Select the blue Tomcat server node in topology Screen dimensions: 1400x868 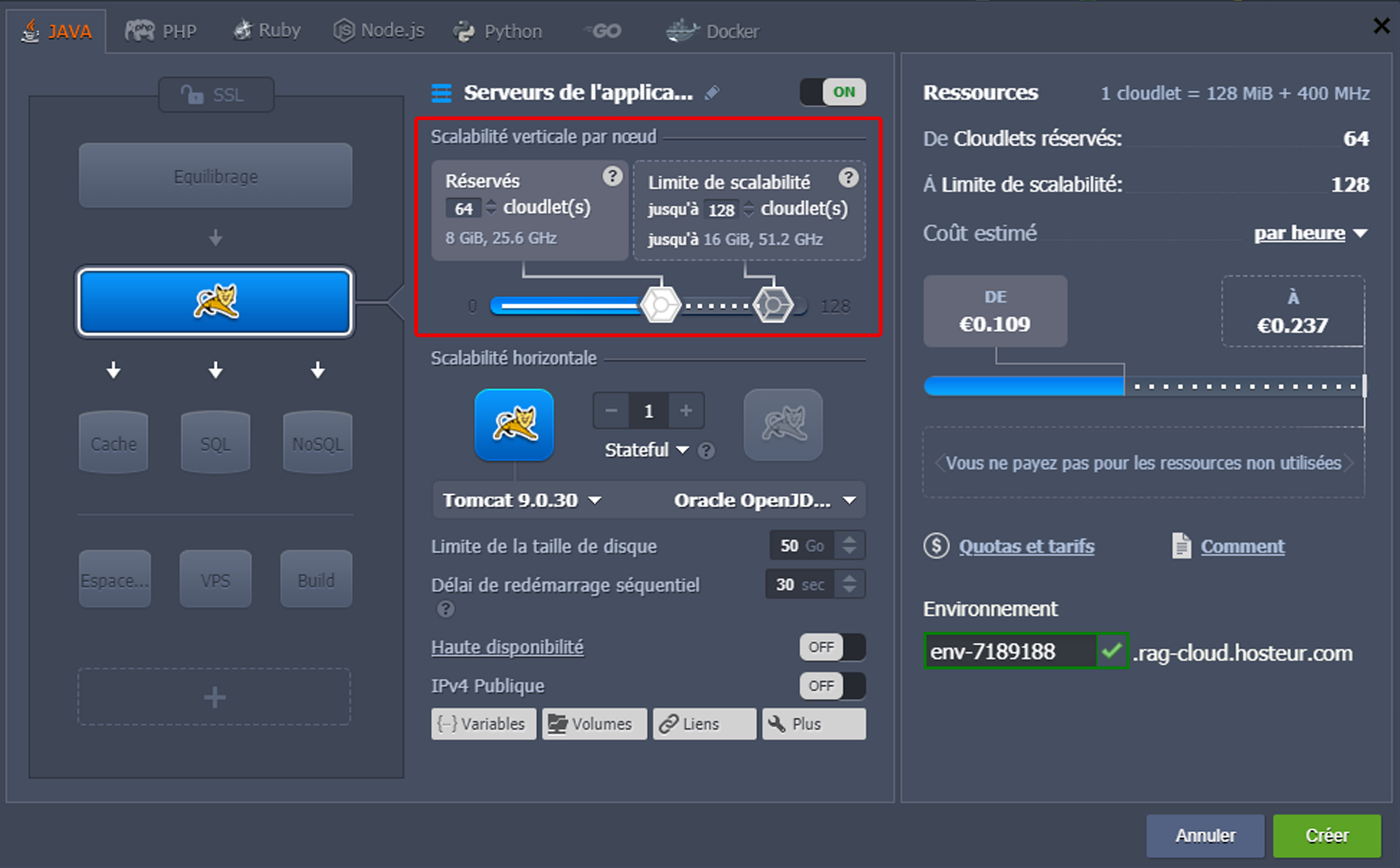(x=215, y=302)
